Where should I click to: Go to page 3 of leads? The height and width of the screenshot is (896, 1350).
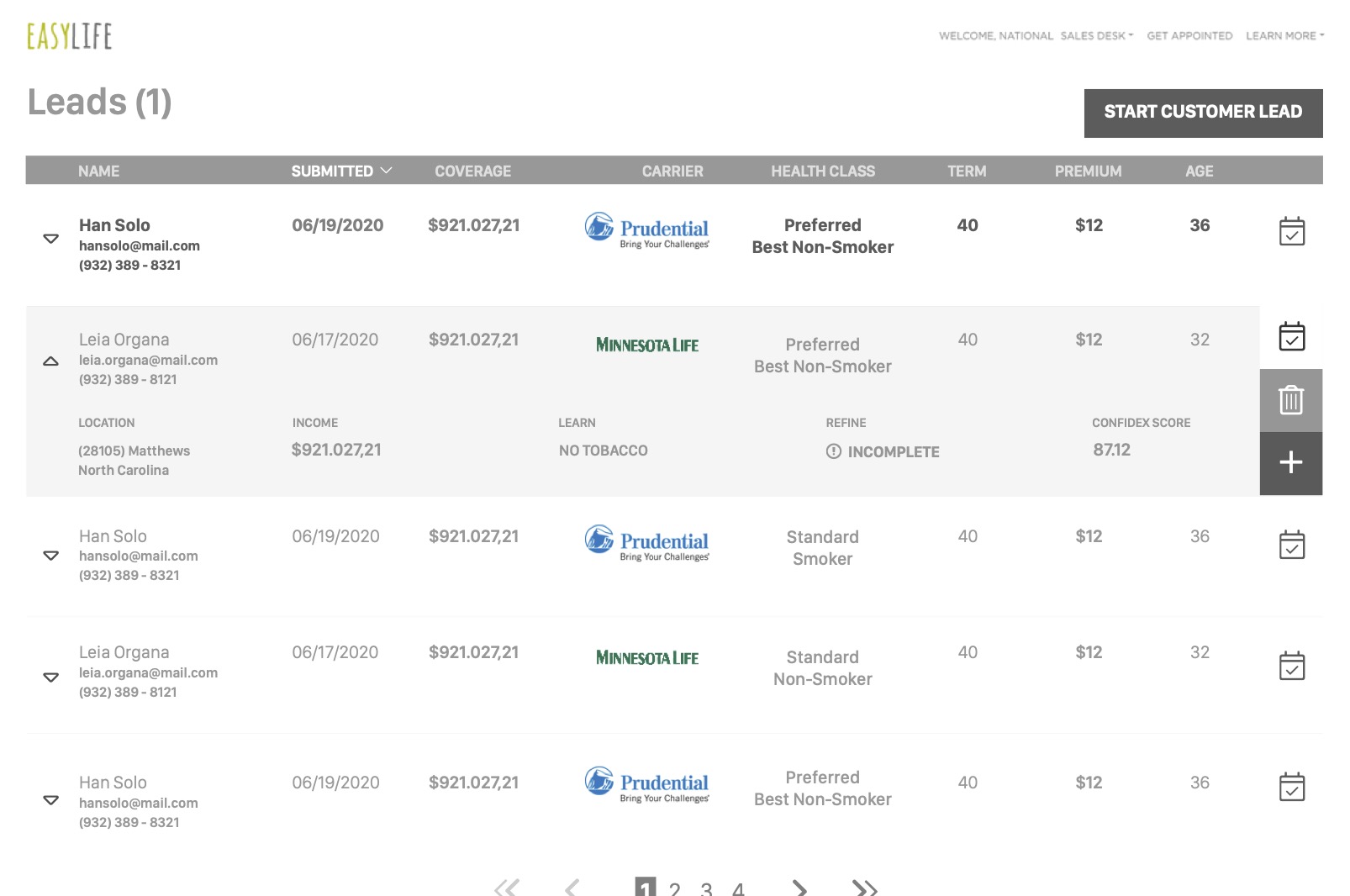tap(706, 888)
